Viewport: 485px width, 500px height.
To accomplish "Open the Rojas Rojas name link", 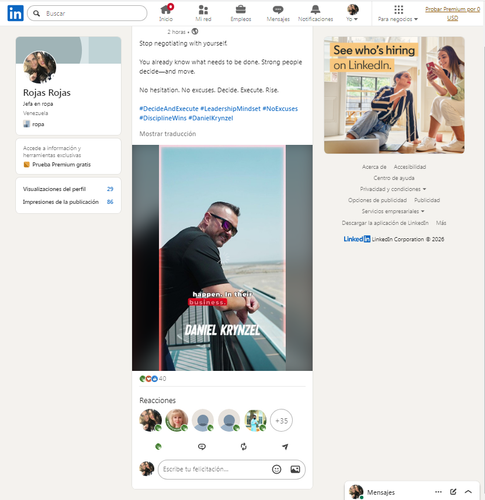I will click(x=47, y=93).
